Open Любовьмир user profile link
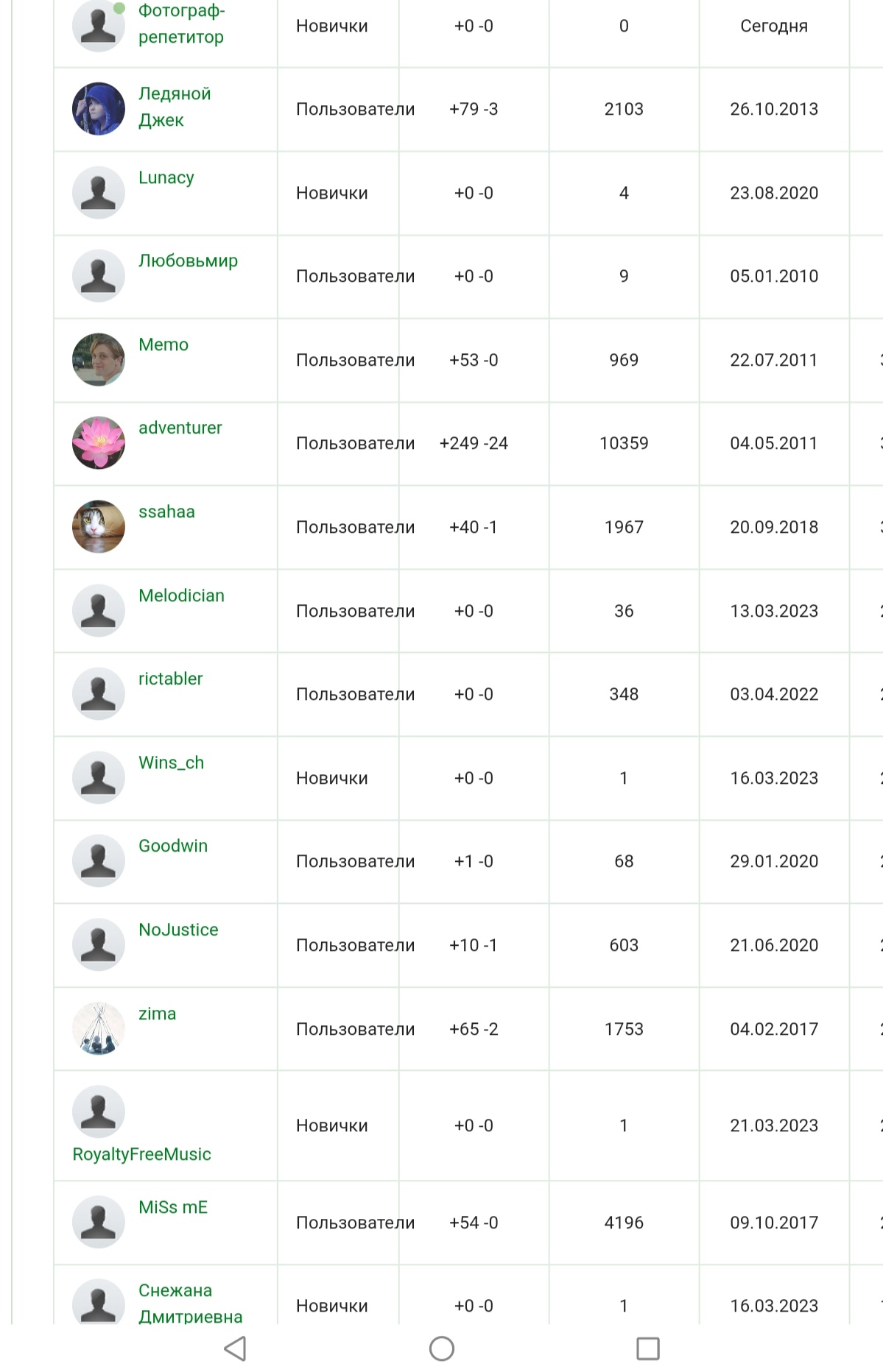 pyautogui.click(x=188, y=261)
